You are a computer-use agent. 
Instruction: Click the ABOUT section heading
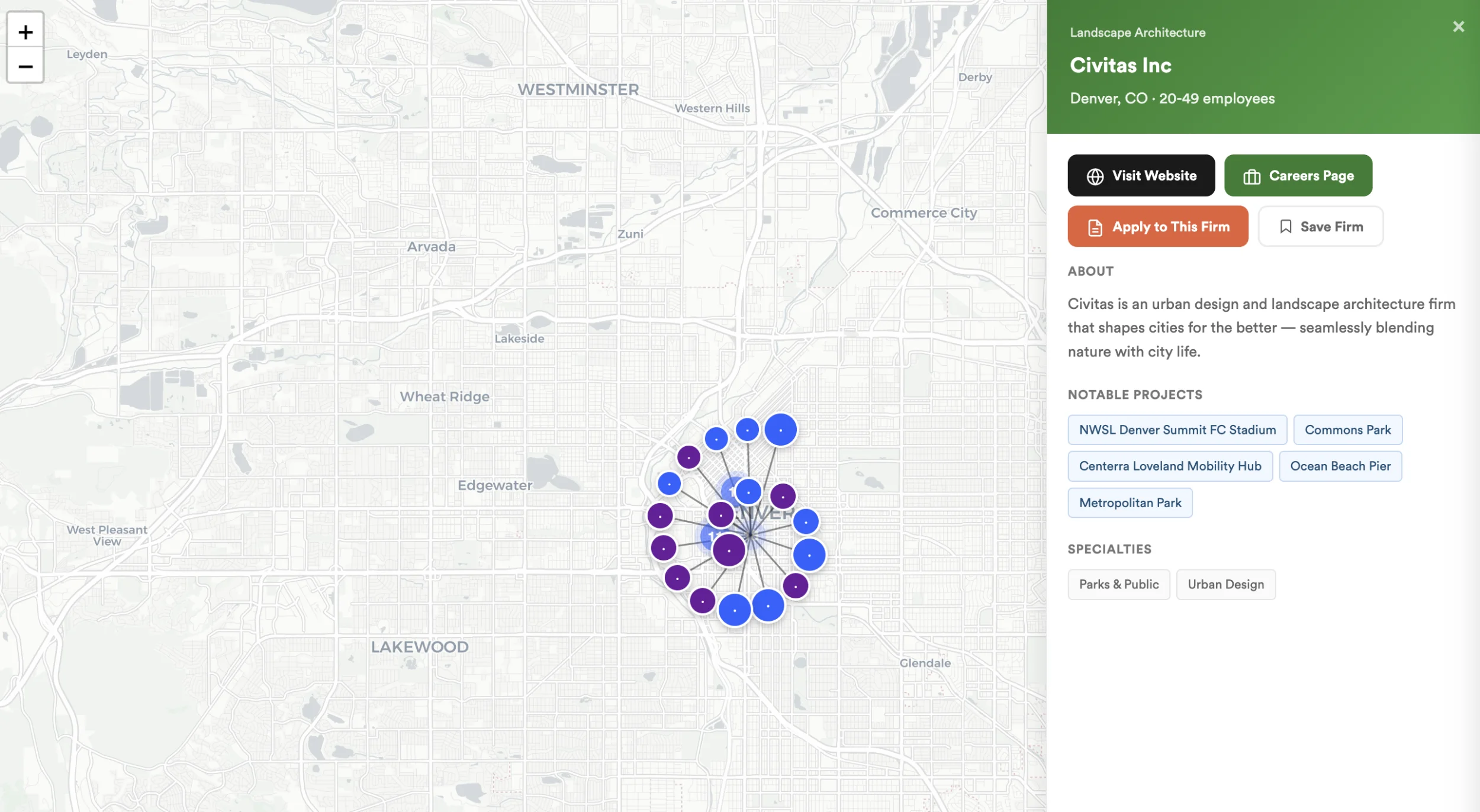click(x=1090, y=272)
